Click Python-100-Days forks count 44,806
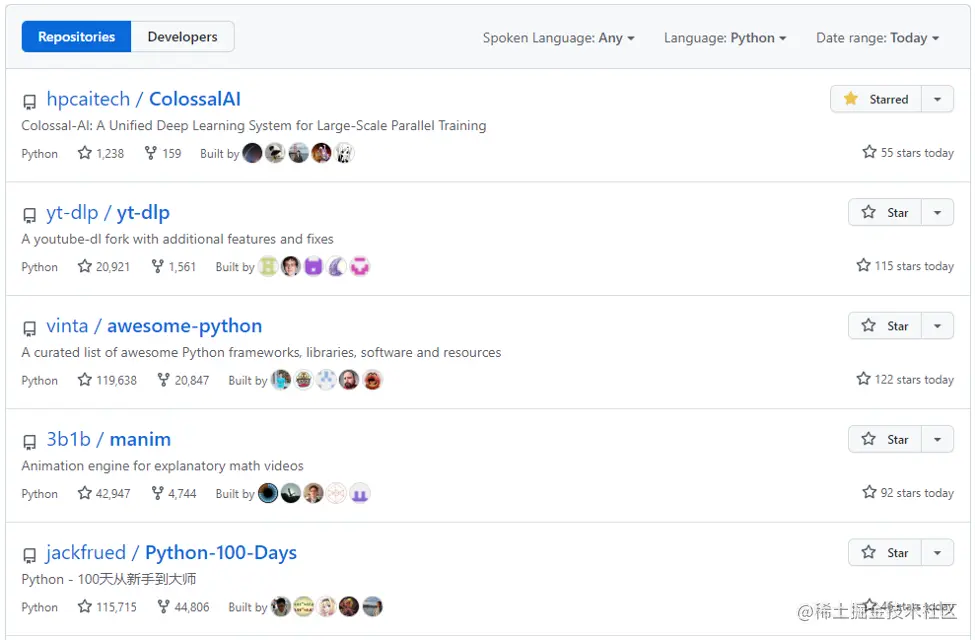 183,607
